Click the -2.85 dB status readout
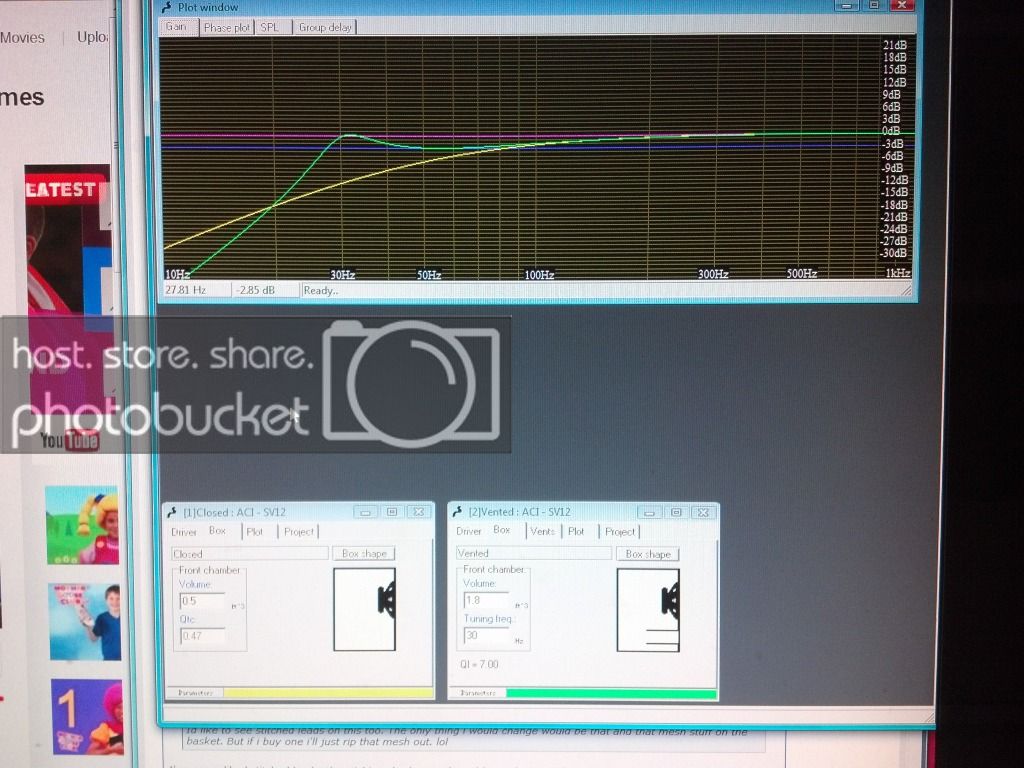The image size is (1024, 768). (255, 290)
